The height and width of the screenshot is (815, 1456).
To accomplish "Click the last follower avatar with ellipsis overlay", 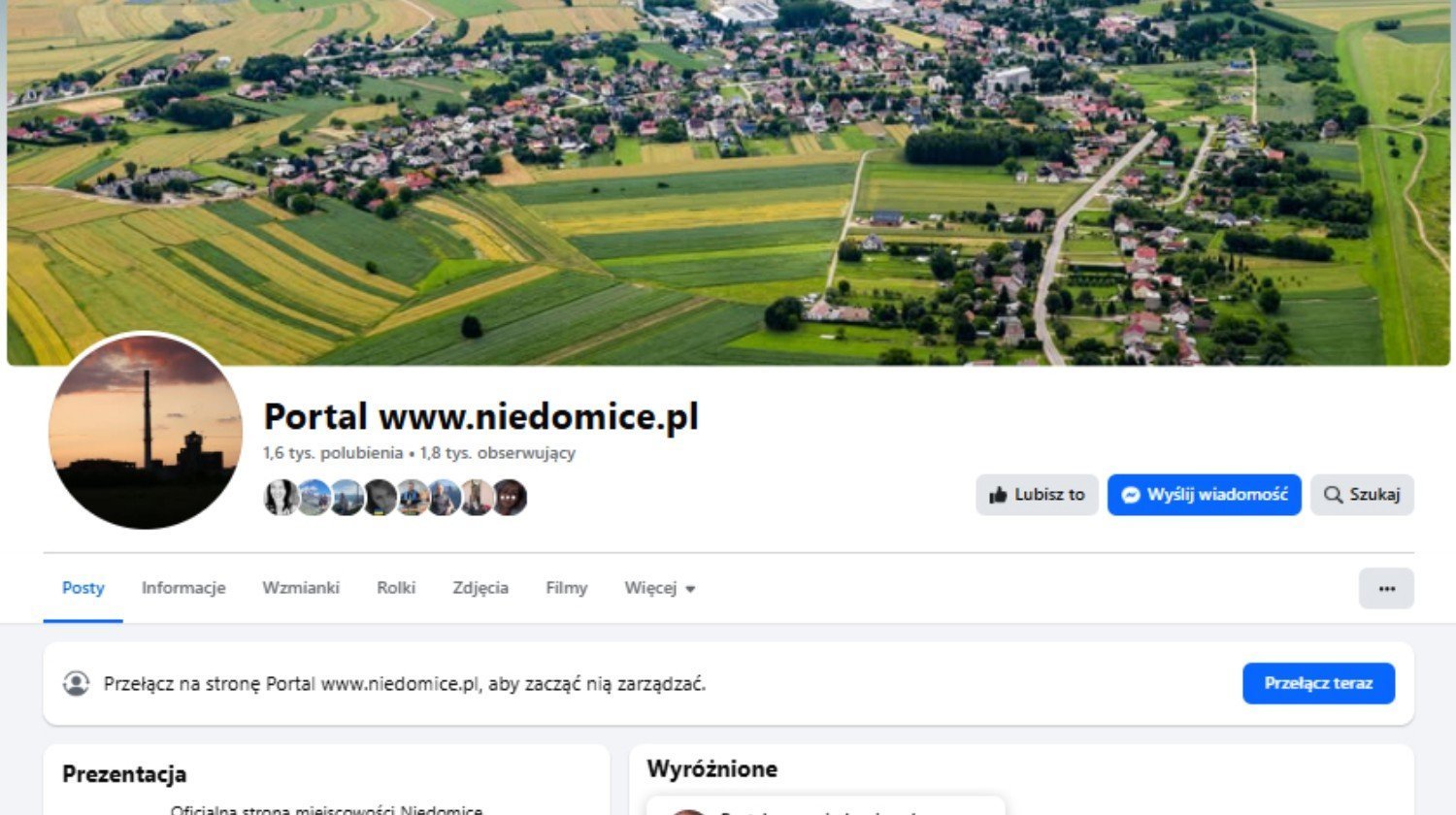I will pos(510,498).
